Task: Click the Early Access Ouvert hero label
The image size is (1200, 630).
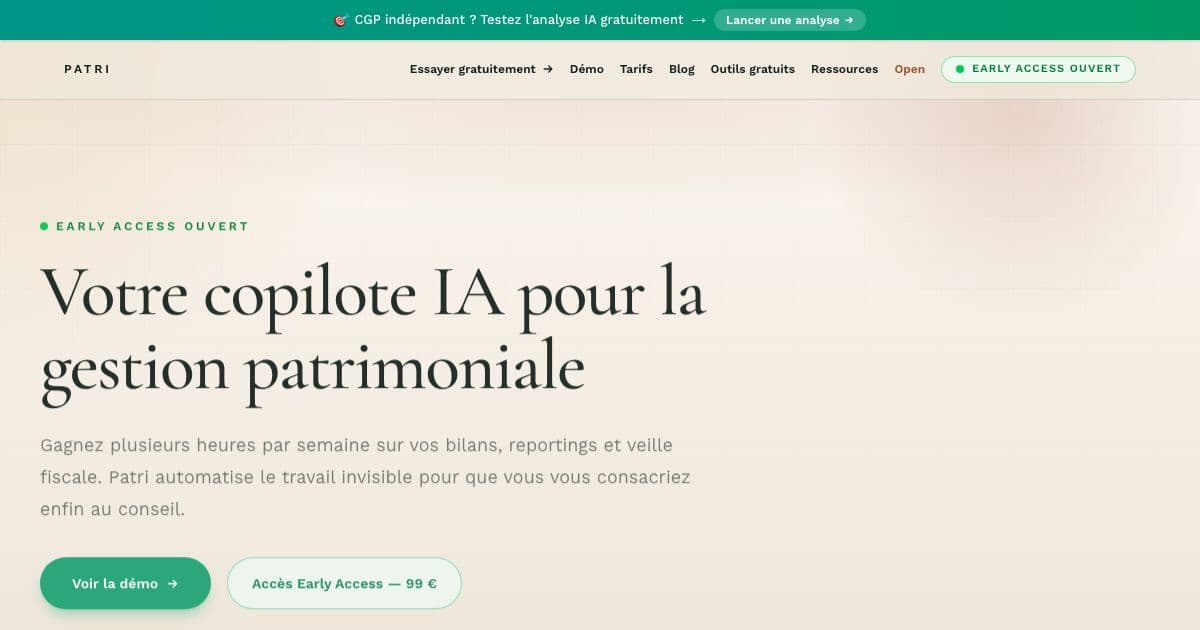Action: pyautogui.click(x=144, y=226)
